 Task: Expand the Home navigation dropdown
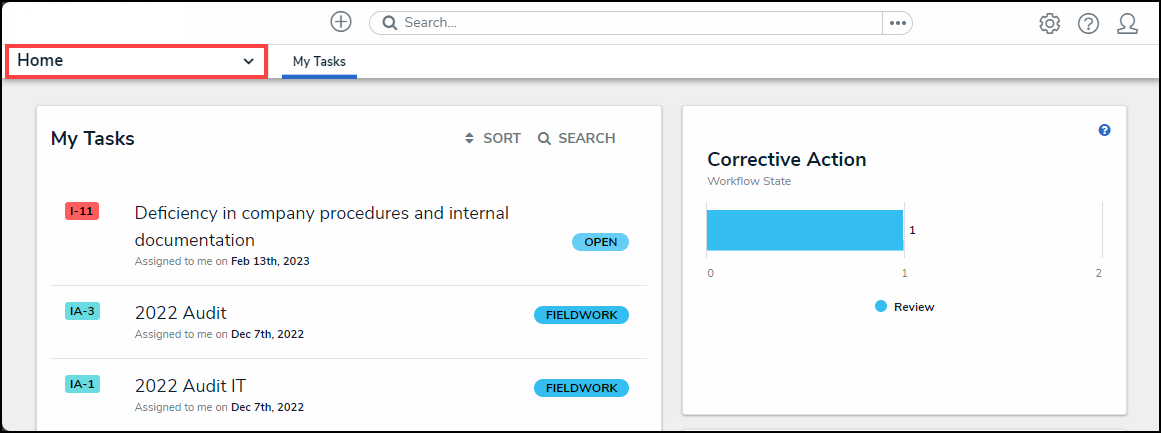pos(136,61)
